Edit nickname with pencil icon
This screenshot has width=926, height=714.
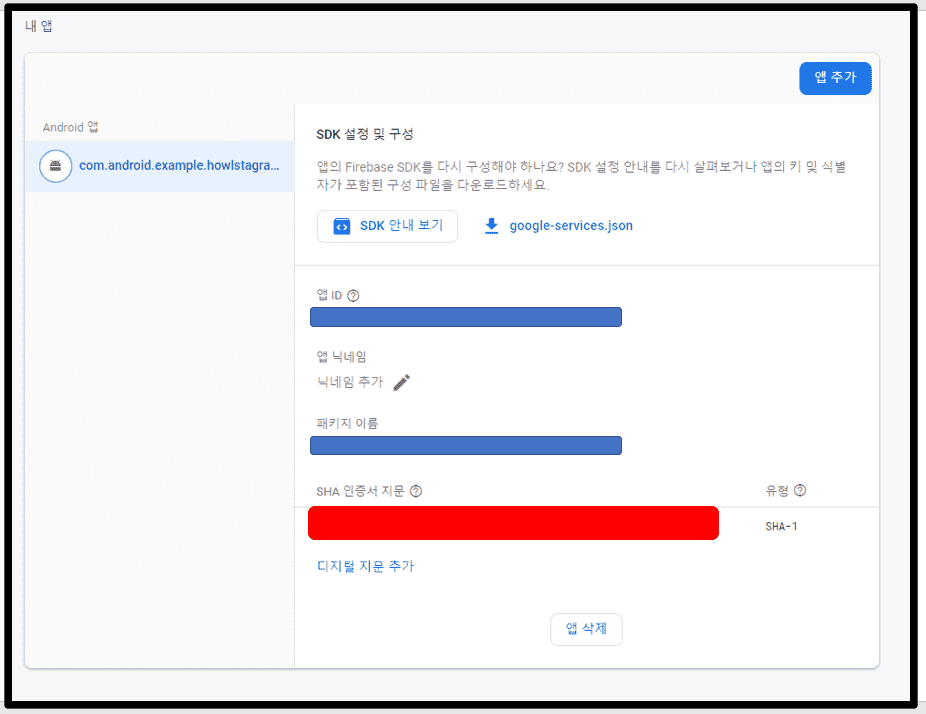point(402,382)
